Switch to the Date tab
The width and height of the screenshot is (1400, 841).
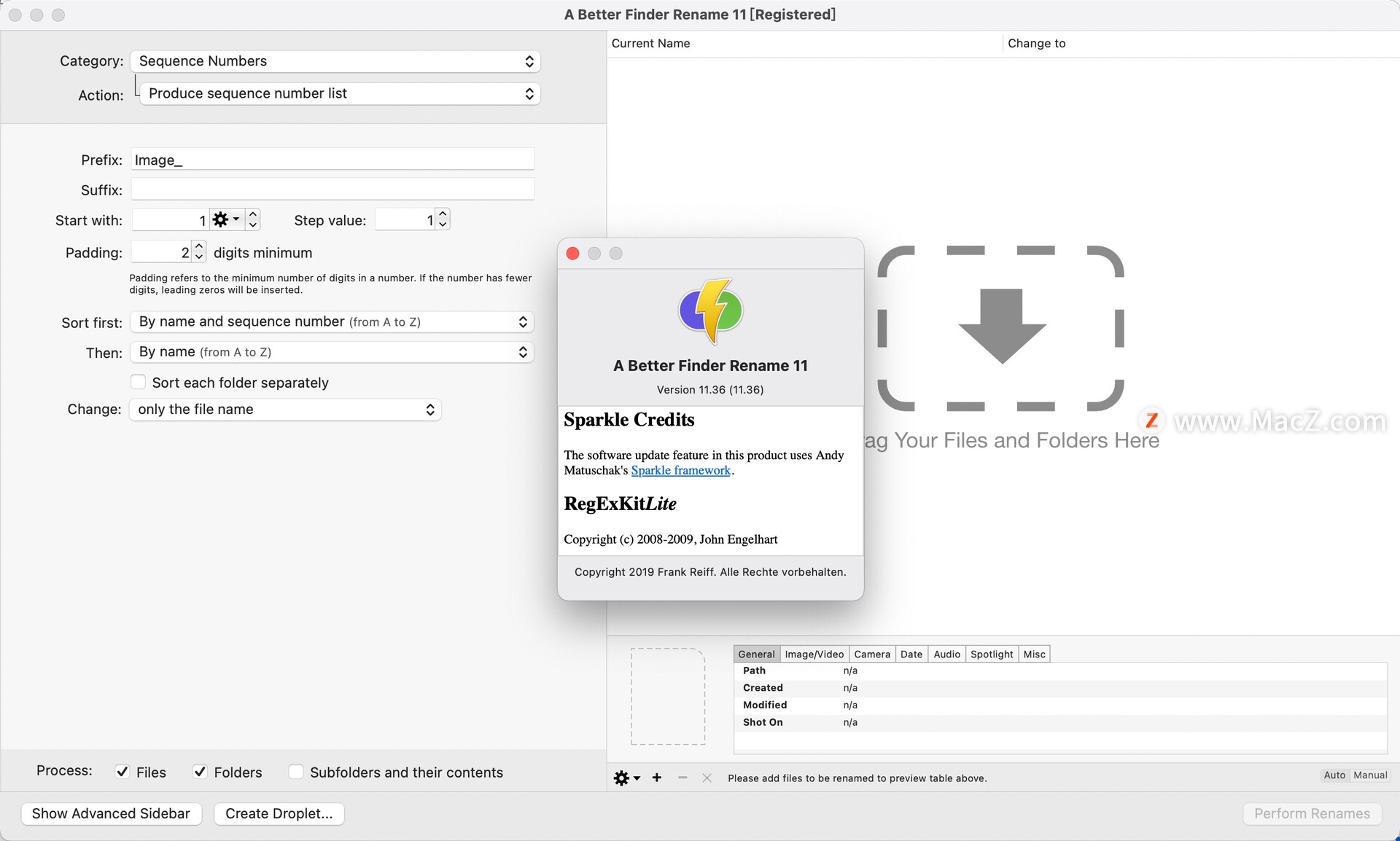click(911, 654)
